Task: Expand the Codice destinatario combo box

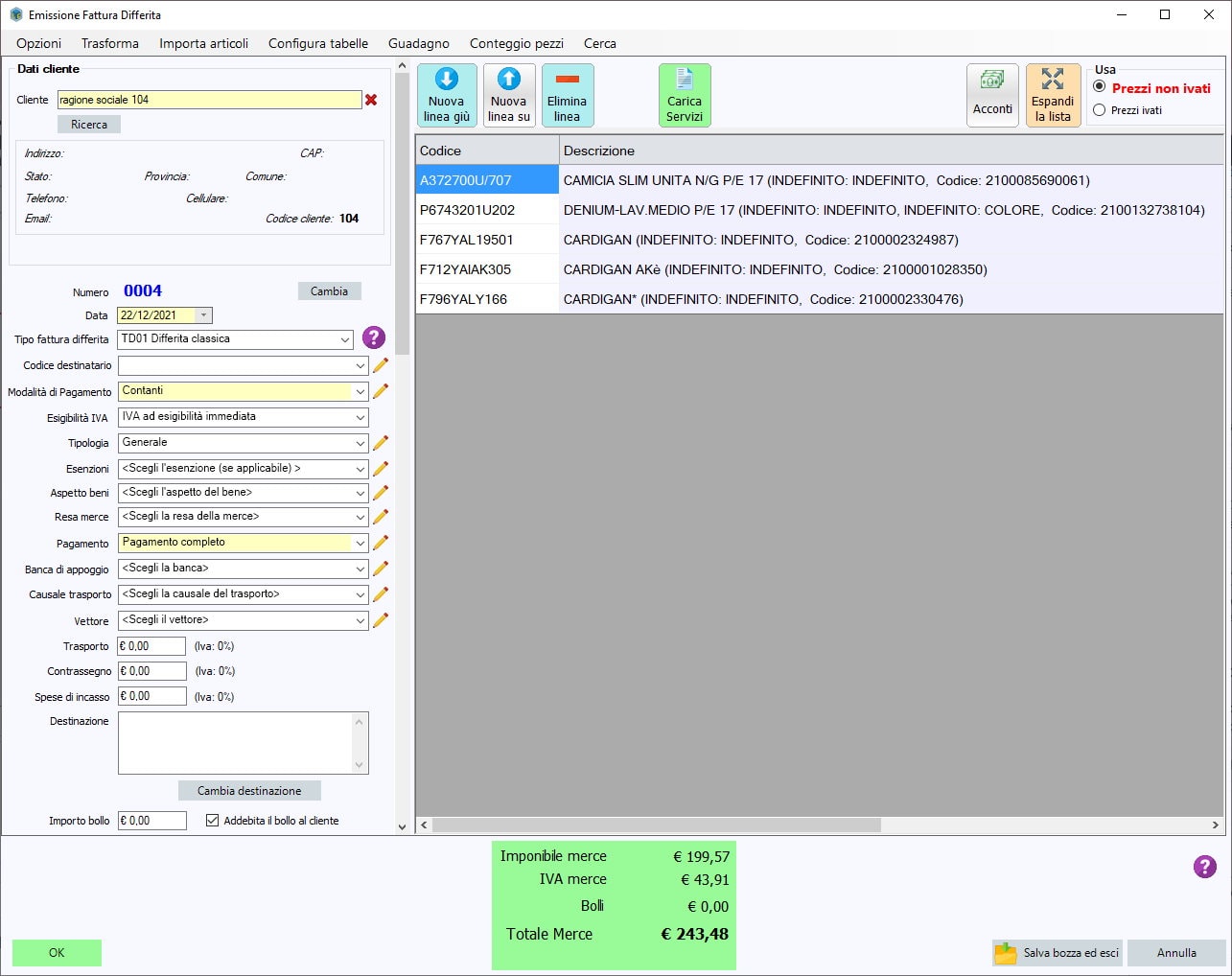Action: [x=360, y=365]
